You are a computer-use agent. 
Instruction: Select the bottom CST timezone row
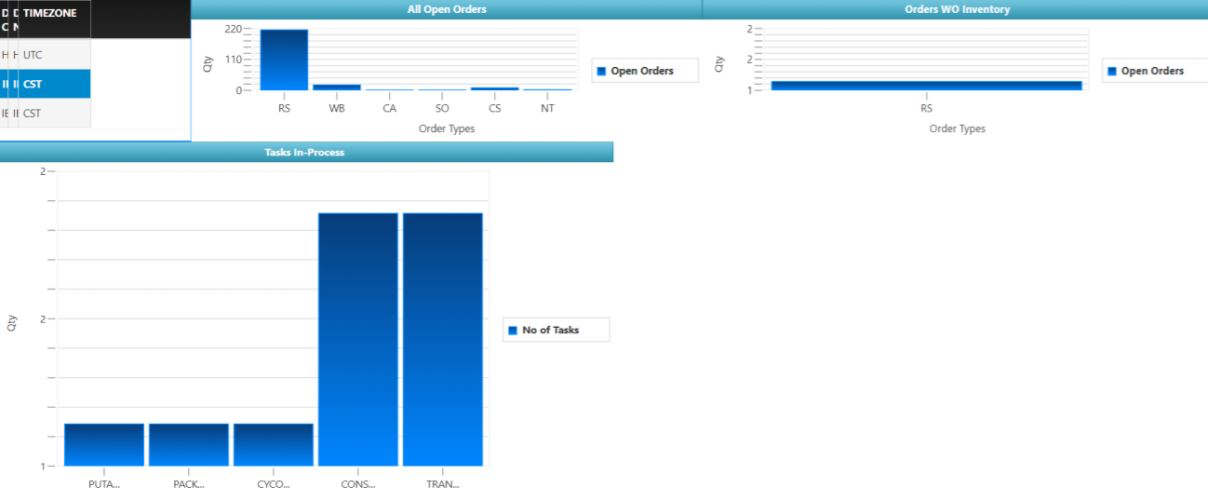45,113
